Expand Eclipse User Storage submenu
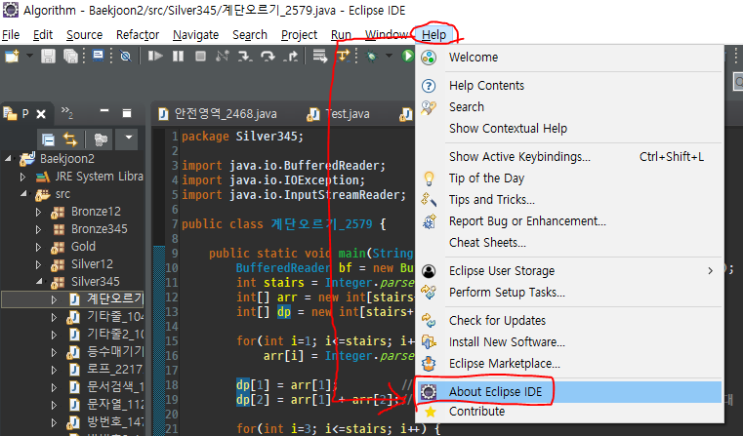Image resolution: width=743 pixels, height=436 pixels. 570,271
